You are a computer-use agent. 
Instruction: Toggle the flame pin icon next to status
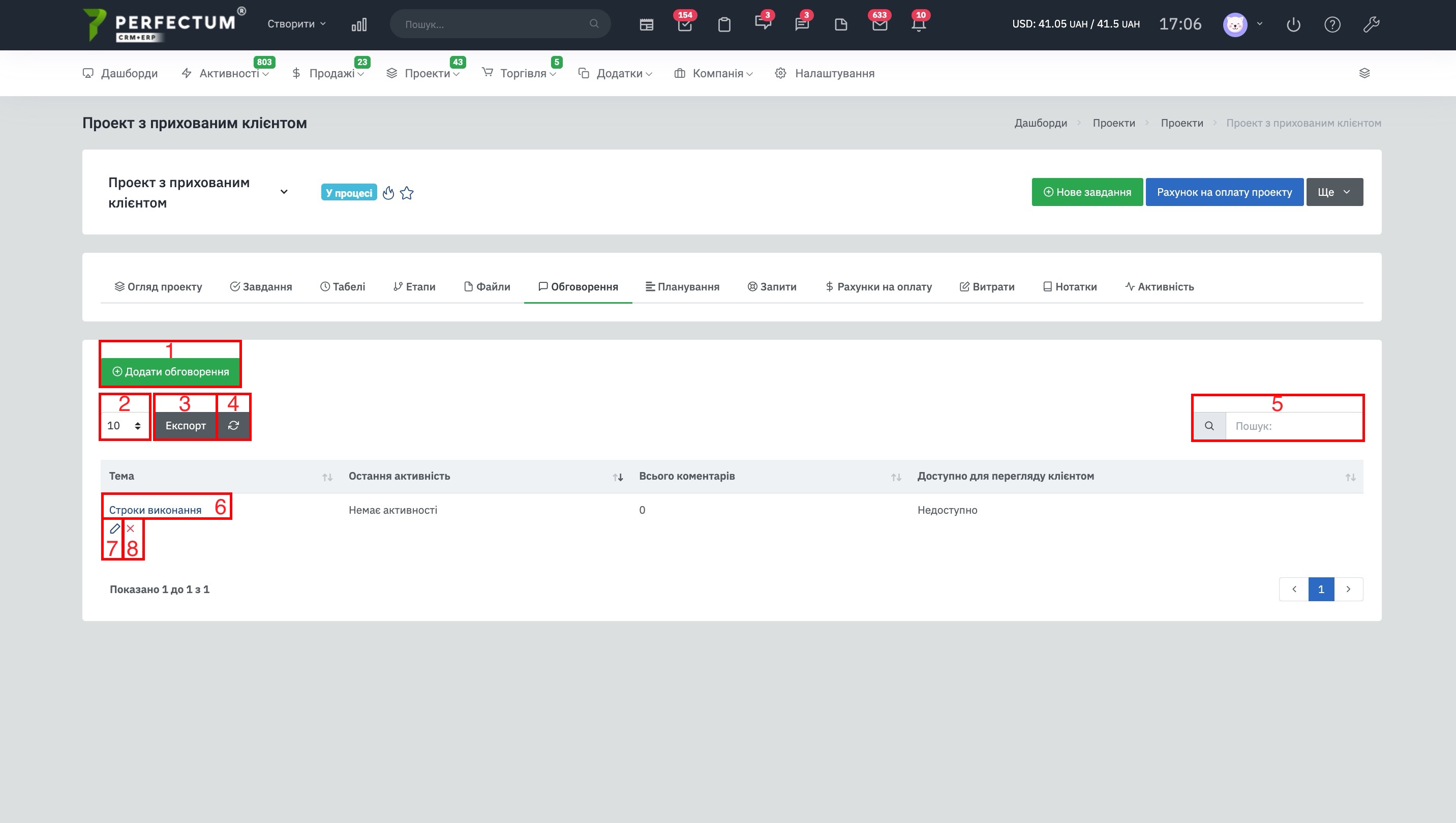[388, 193]
